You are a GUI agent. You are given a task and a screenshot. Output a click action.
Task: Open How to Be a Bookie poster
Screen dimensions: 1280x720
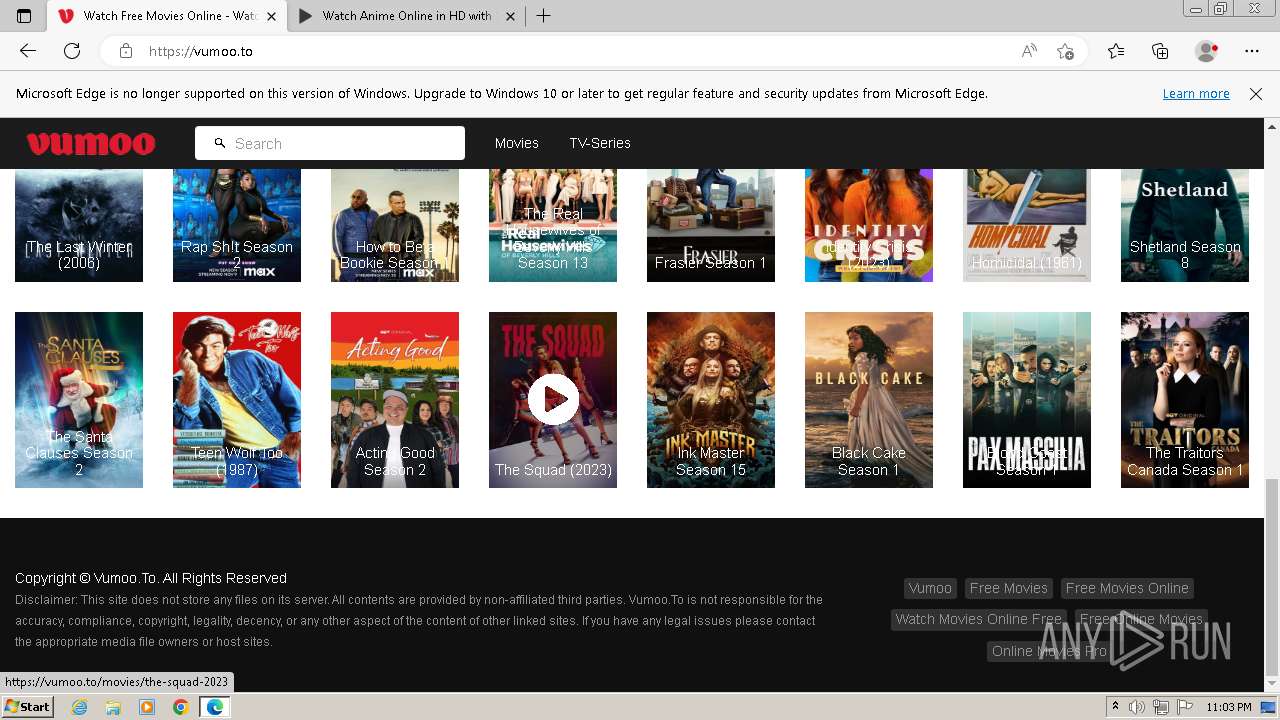395,226
